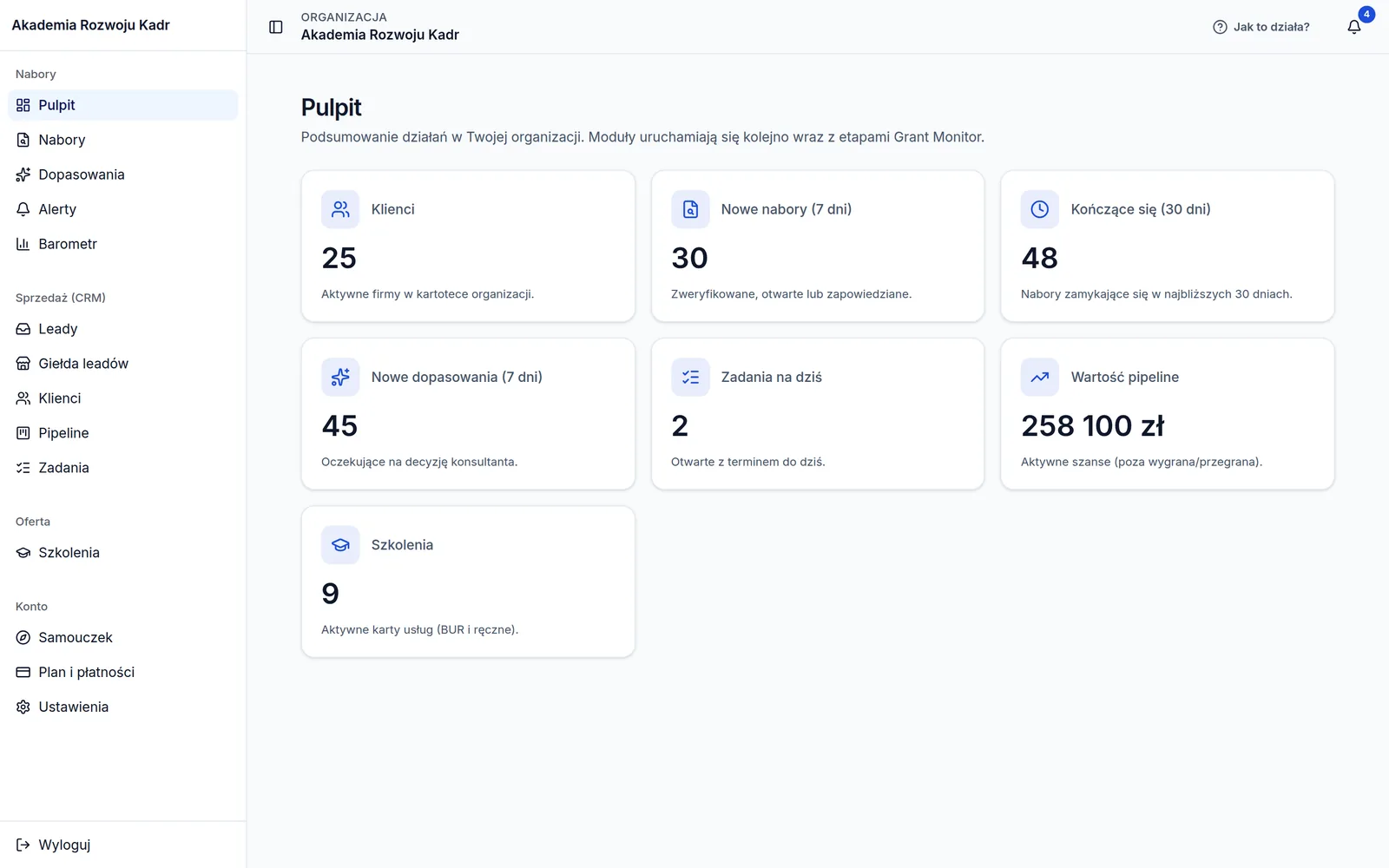
Task: Click the Klienci count 25
Action: 339,258
